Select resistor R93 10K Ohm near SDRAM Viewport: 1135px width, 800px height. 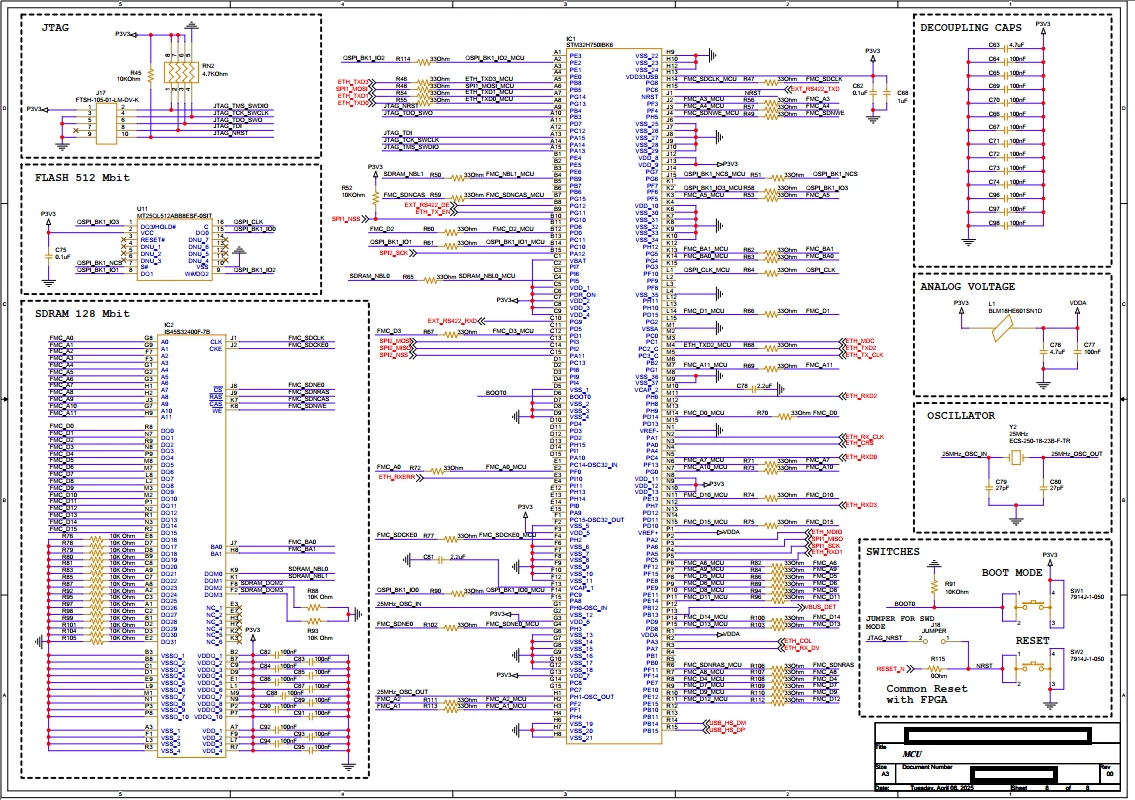pos(313,621)
